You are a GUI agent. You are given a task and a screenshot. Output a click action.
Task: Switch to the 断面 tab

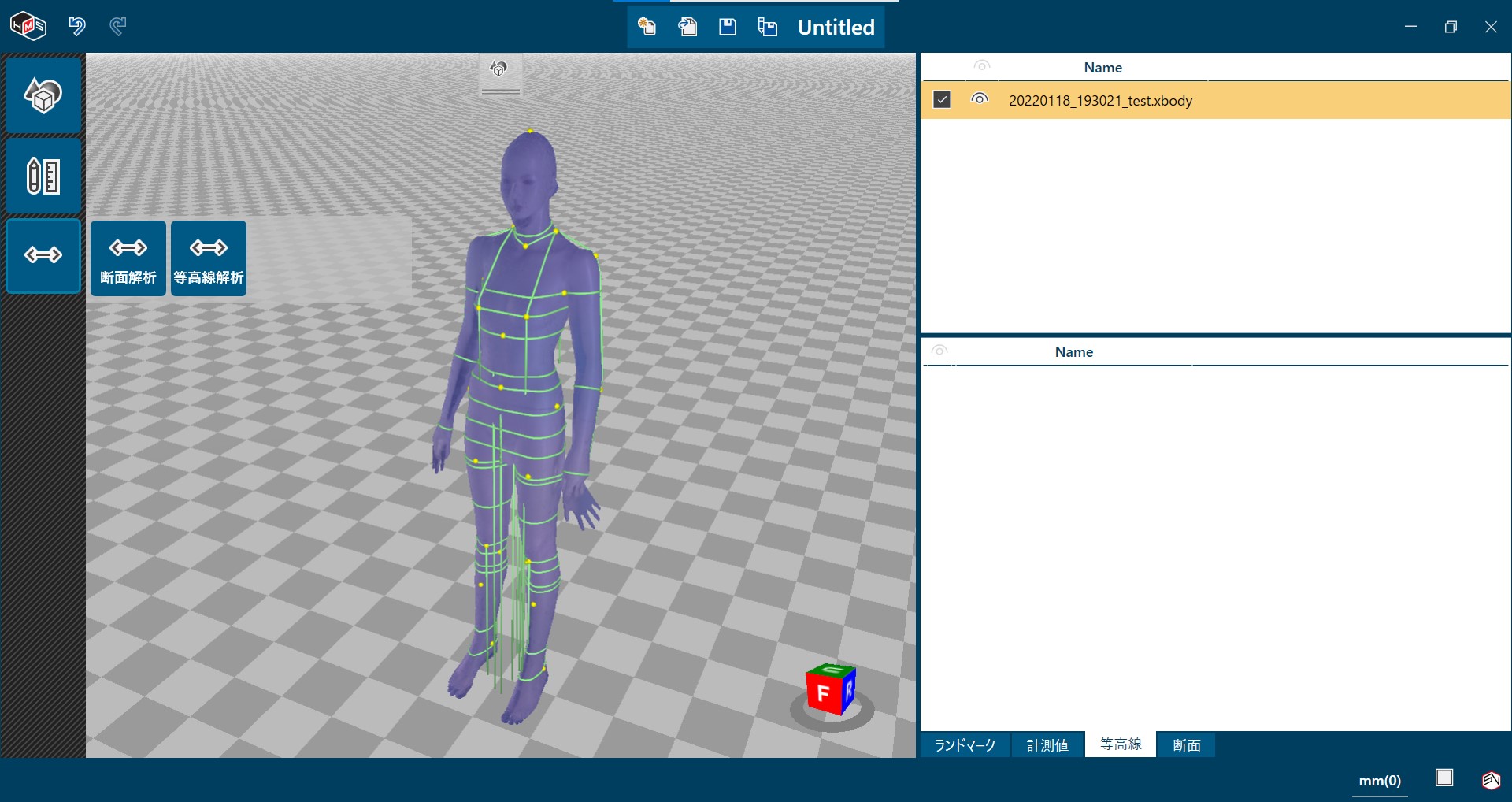coord(1186,744)
